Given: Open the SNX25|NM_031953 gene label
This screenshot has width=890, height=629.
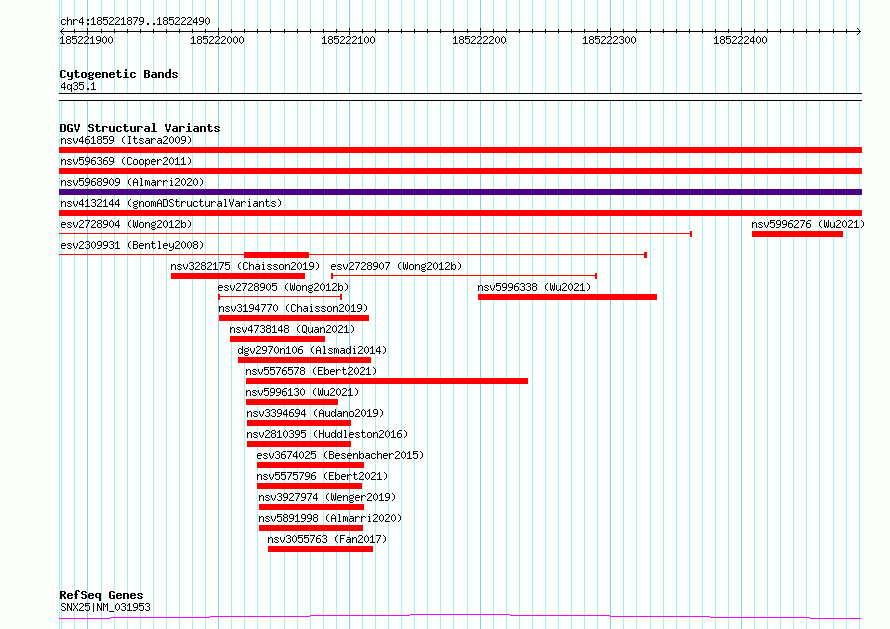Looking at the screenshot, I should tap(106, 607).
